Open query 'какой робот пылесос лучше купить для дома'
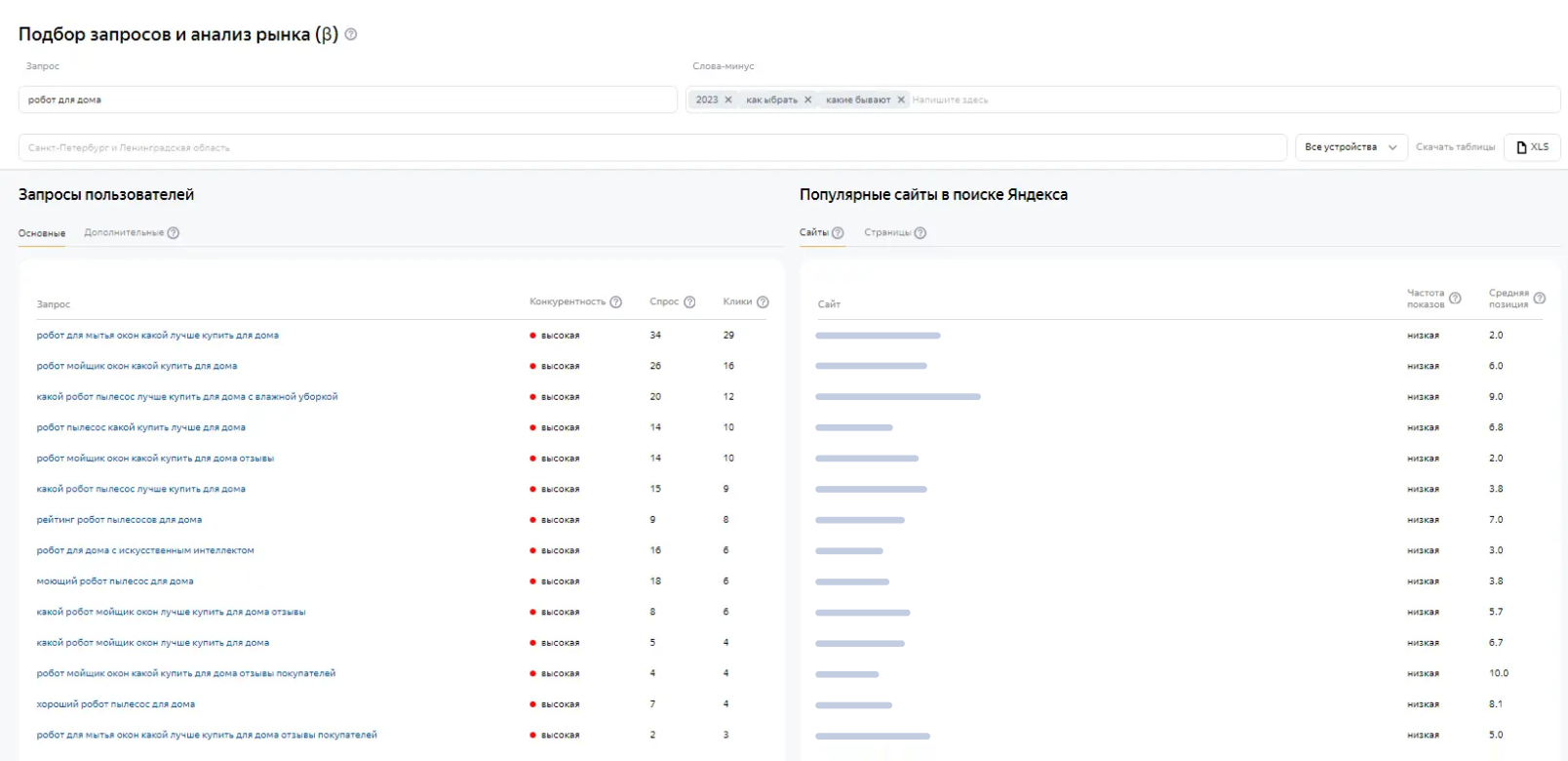This screenshot has width=1568, height=761. 141,489
